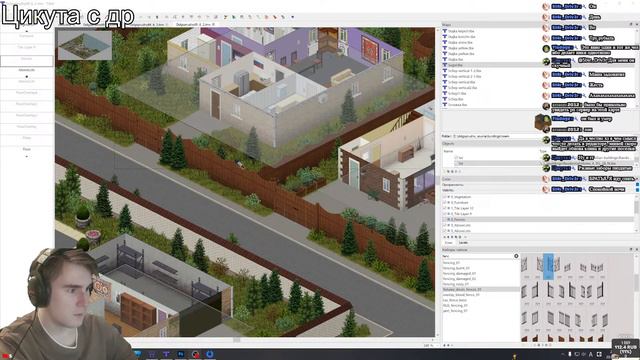
Task: Select the fencing_01 tileset row
Action: tap(481, 263)
